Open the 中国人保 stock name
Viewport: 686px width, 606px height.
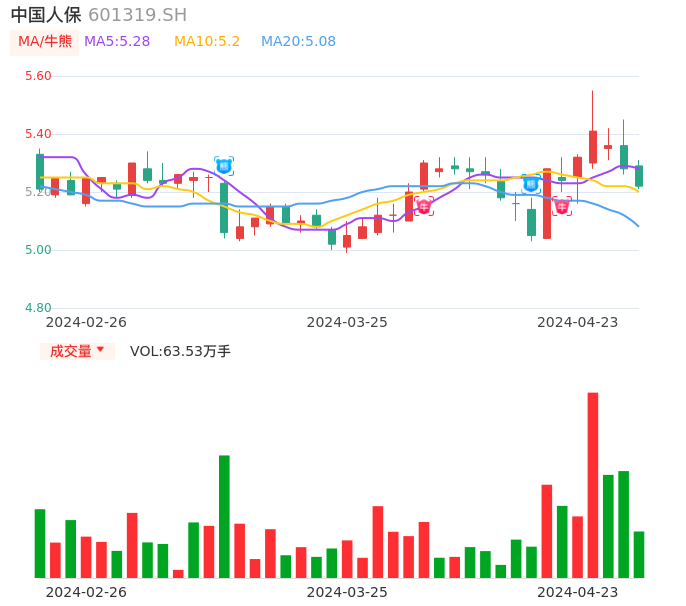[46, 15]
